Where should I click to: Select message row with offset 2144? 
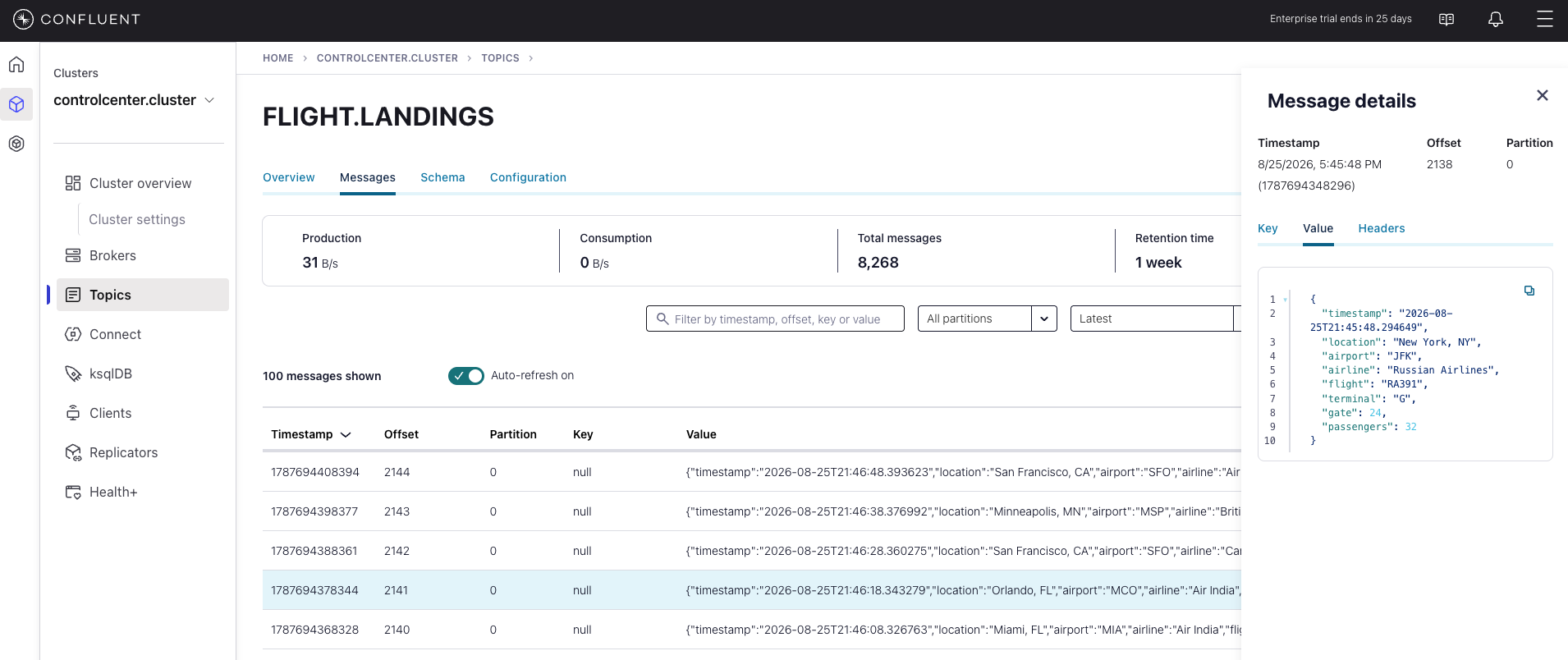(x=752, y=472)
